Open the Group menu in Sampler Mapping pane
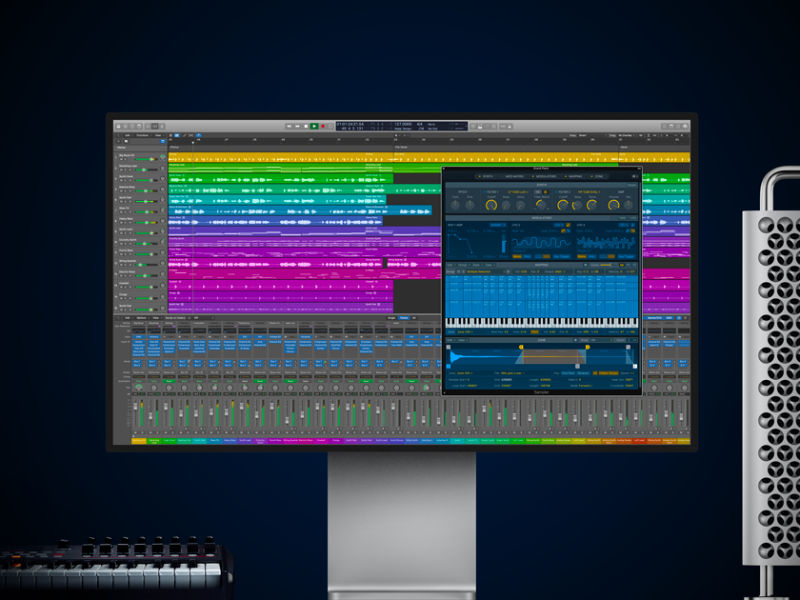Image resolution: width=800 pixels, height=600 pixels. pos(463,265)
